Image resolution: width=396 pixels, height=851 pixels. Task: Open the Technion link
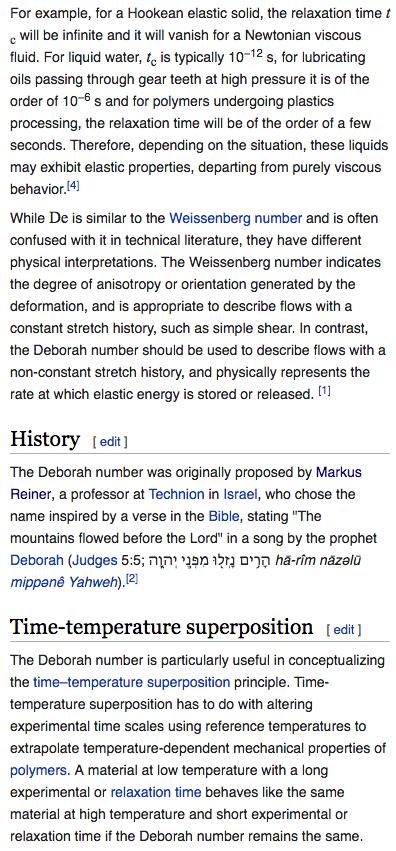[176, 494]
